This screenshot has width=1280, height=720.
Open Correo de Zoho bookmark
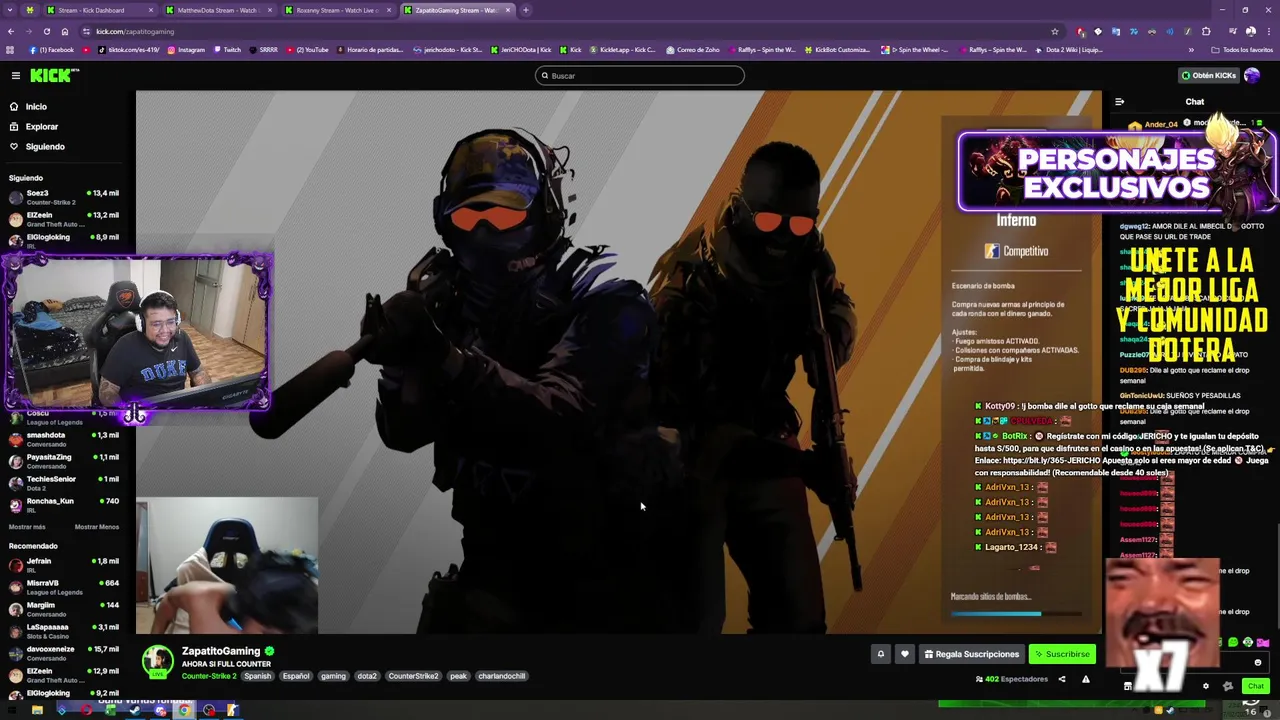(693, 50)
